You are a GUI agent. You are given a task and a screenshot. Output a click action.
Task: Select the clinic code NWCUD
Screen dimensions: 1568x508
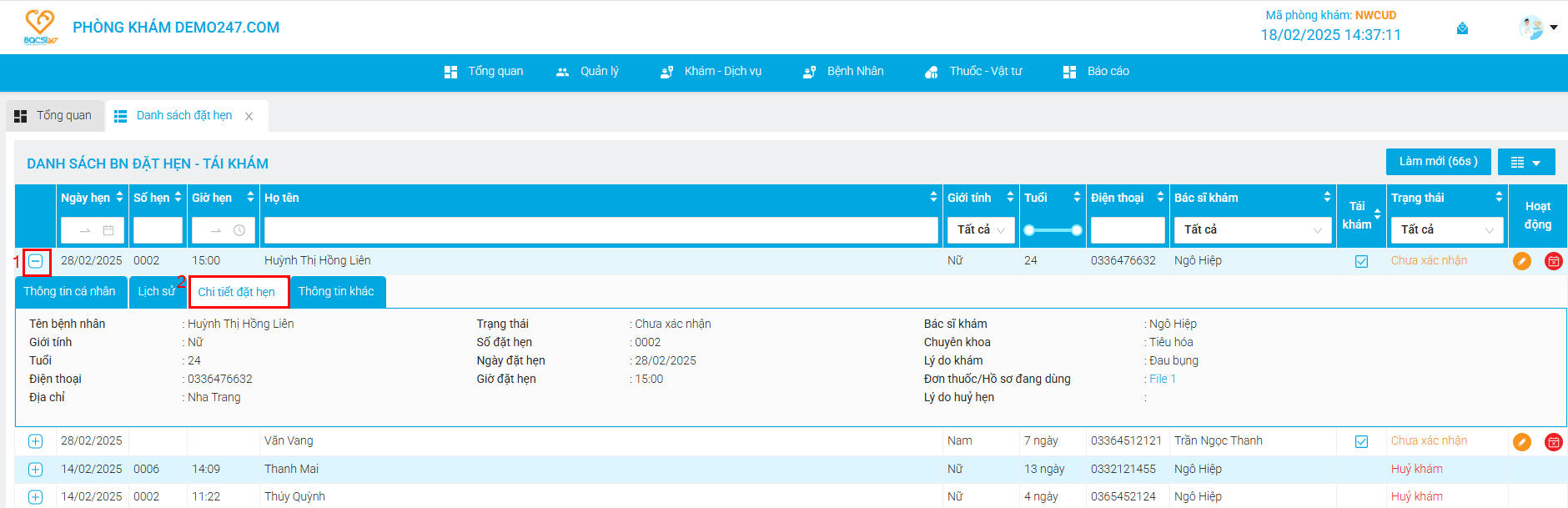coord(1375,16)
